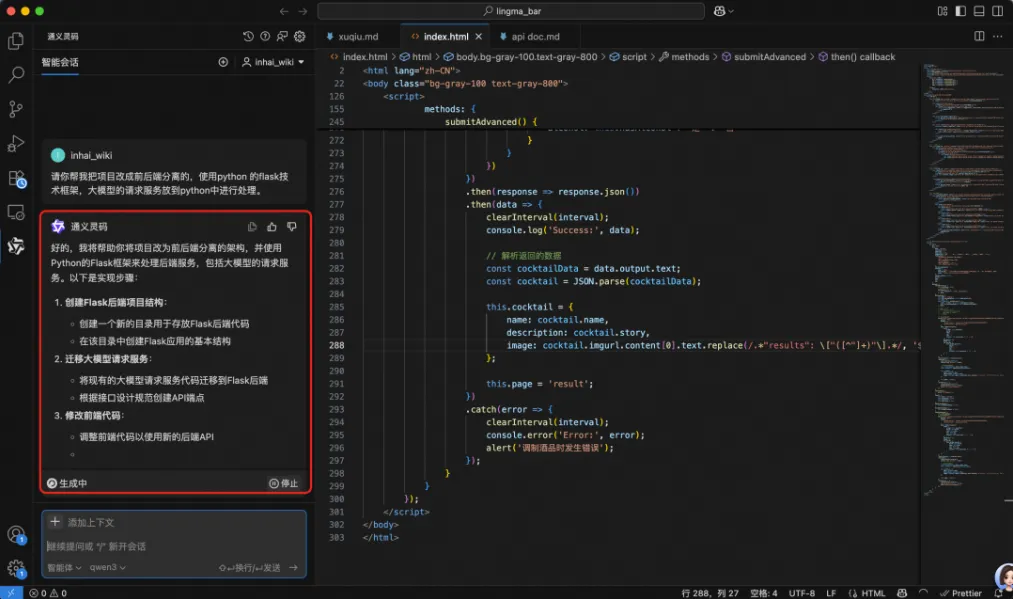Click the 生成中 generating status
The width and height of the screenshot is (1013, 599).
tap(67, 483)
